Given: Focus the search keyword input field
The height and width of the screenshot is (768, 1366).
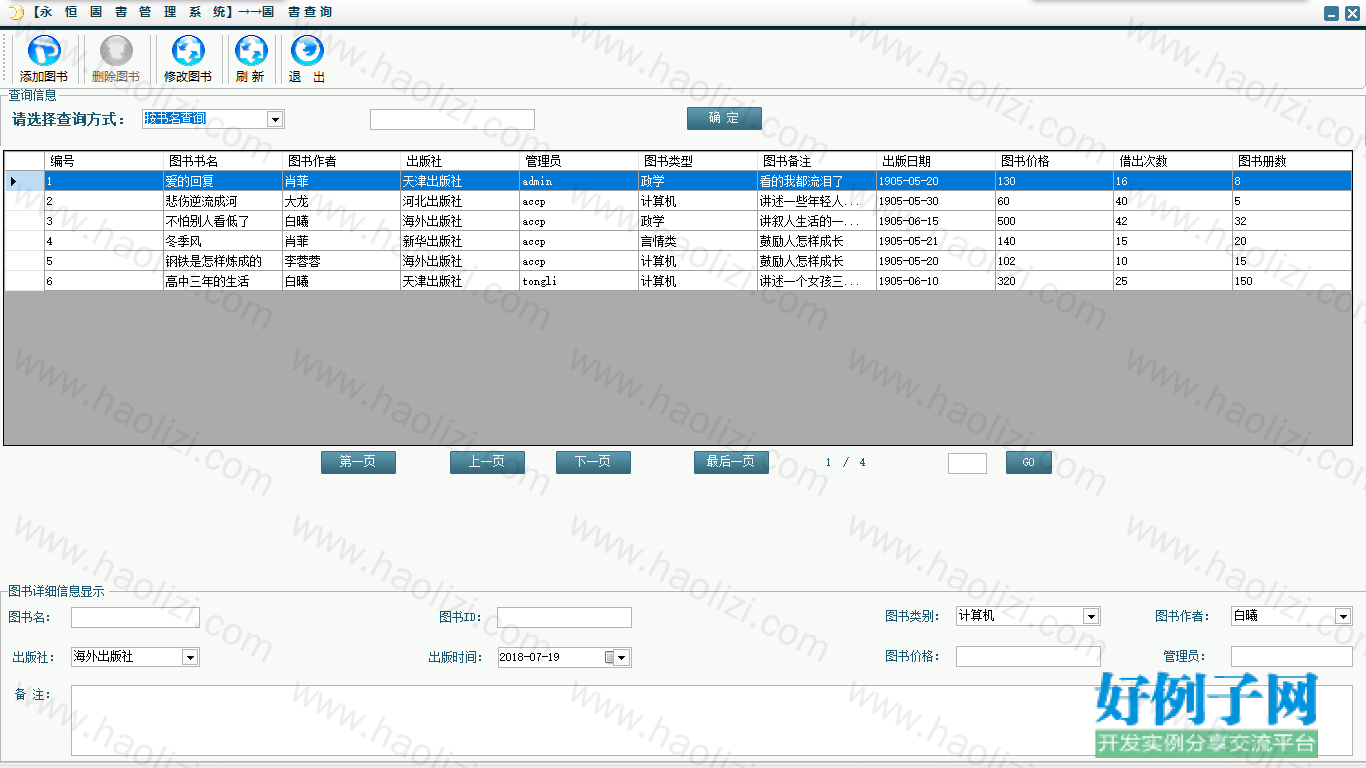Looking at the screenshot, I should [x=452, y=120].
